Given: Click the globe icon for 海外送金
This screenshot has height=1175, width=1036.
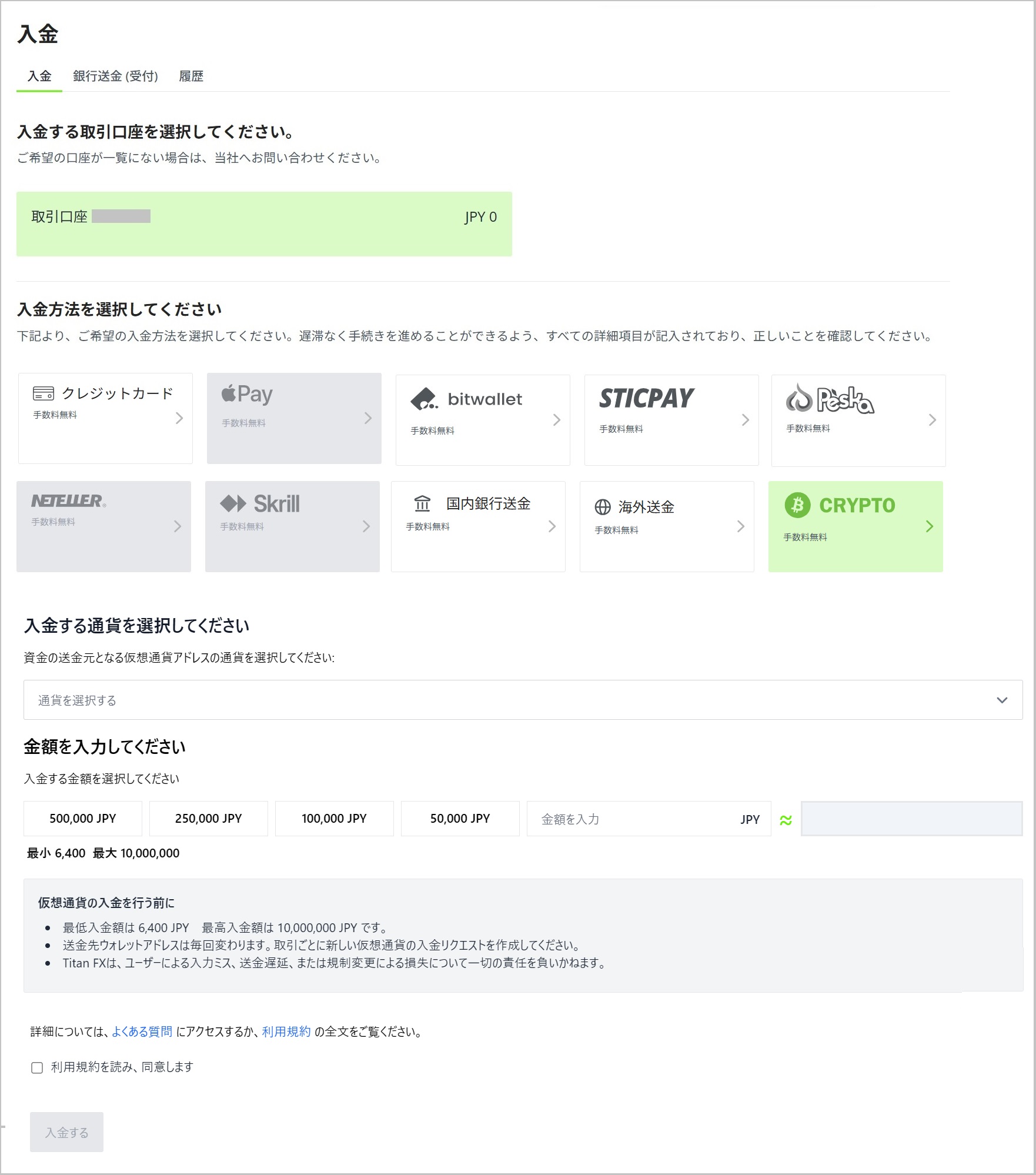Looking at the screenshot, I should 603,507.
